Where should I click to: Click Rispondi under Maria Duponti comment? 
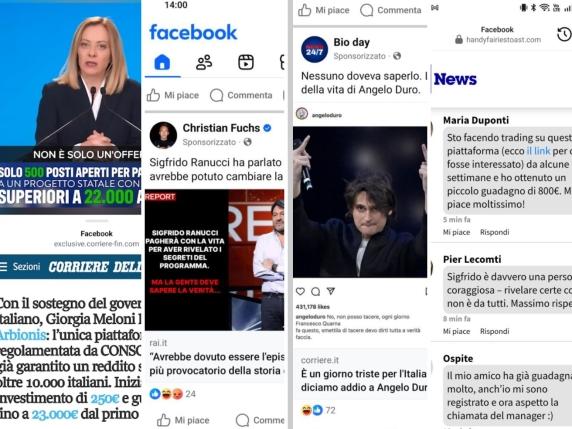[x=495, y=232]
